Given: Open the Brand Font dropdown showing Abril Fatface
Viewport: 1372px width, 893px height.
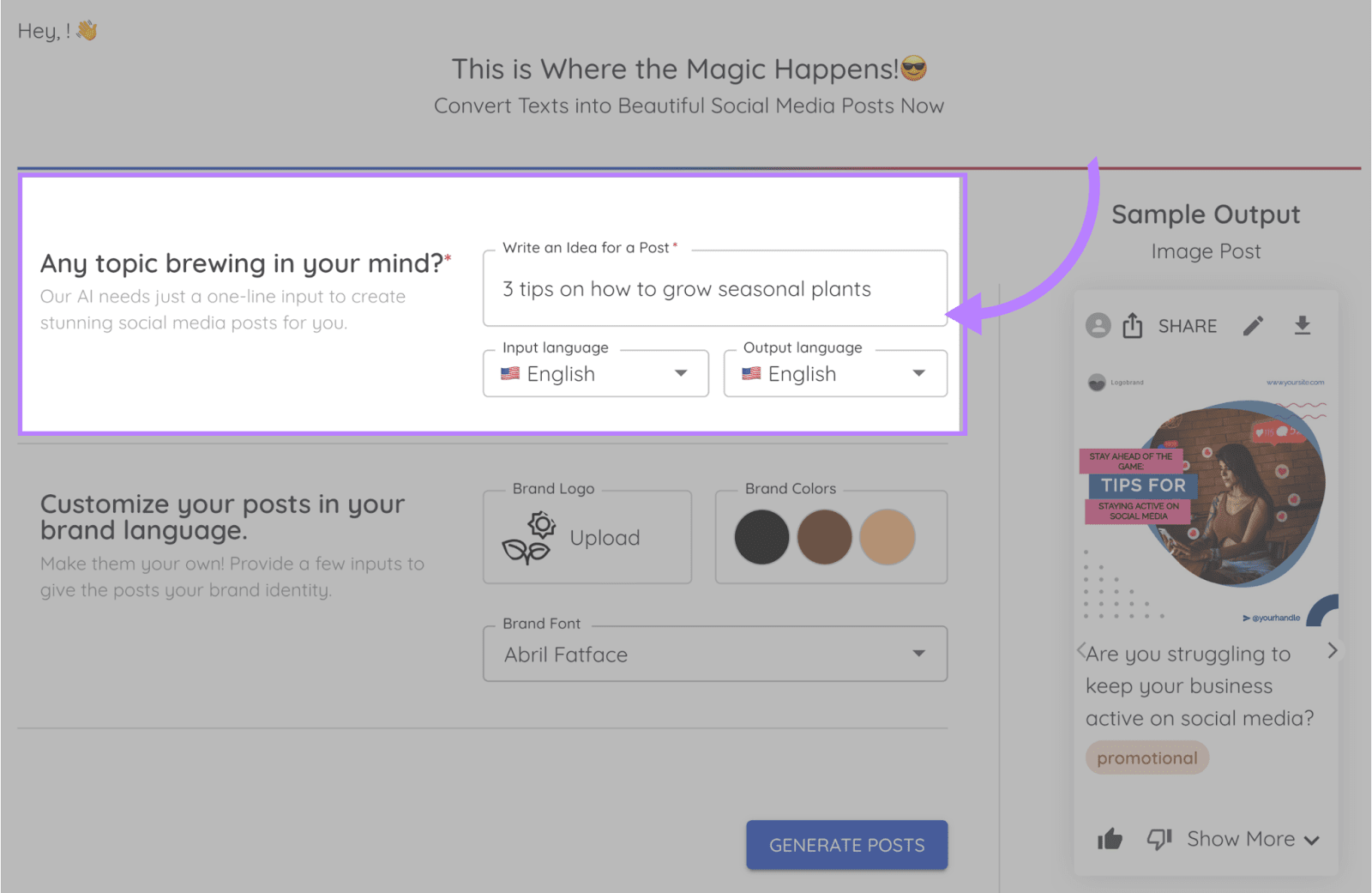Looking at the screenshot, I should 919,654.
